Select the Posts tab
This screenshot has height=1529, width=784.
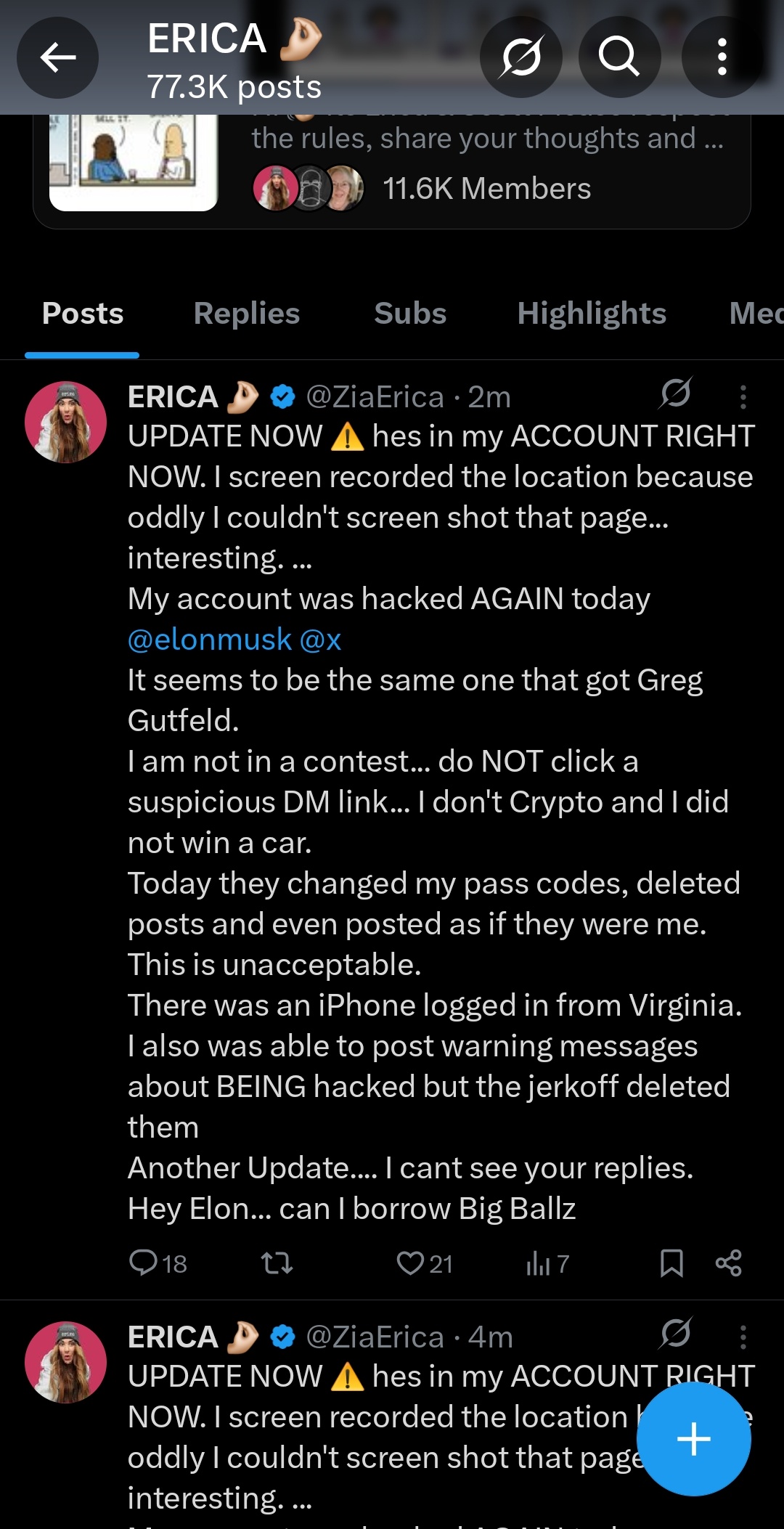click(83, 314)
